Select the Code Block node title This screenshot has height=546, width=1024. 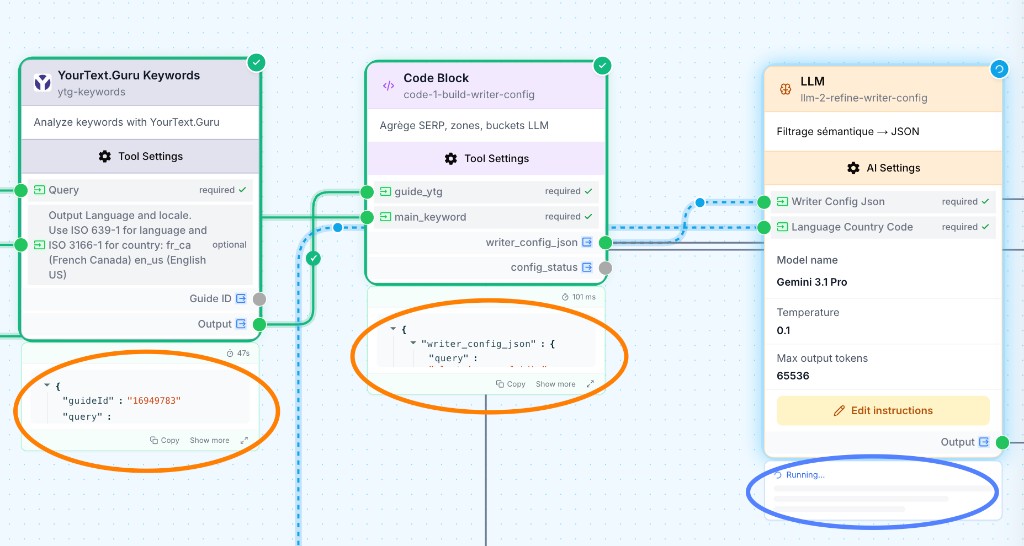tap(436, 78)
